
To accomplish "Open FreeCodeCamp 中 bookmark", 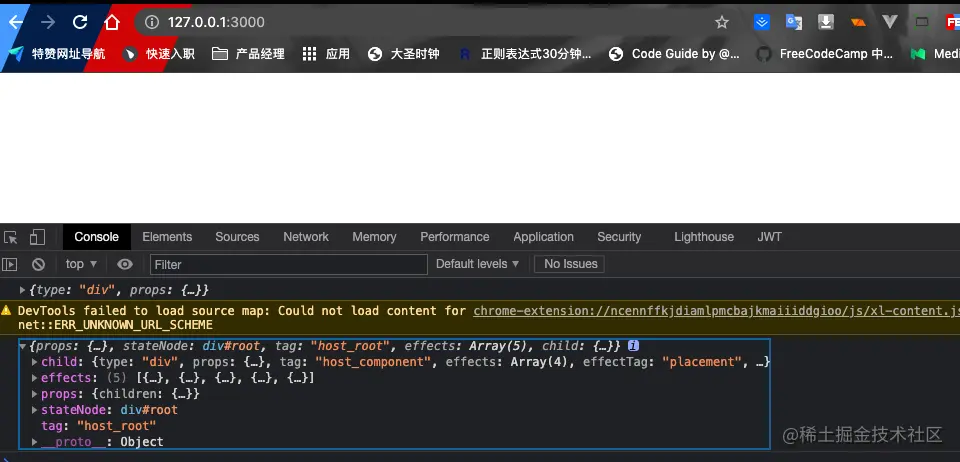I will (825, 54).
